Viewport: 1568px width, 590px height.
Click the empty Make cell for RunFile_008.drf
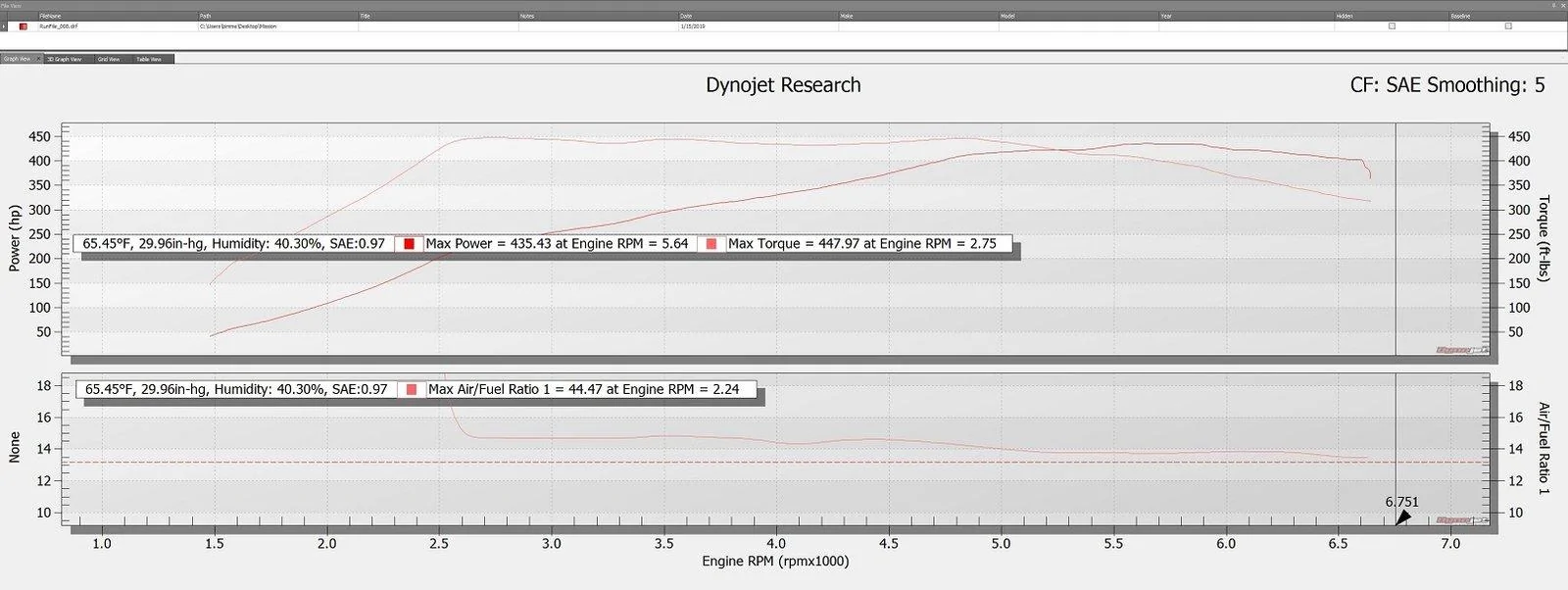tap(919, 26)
